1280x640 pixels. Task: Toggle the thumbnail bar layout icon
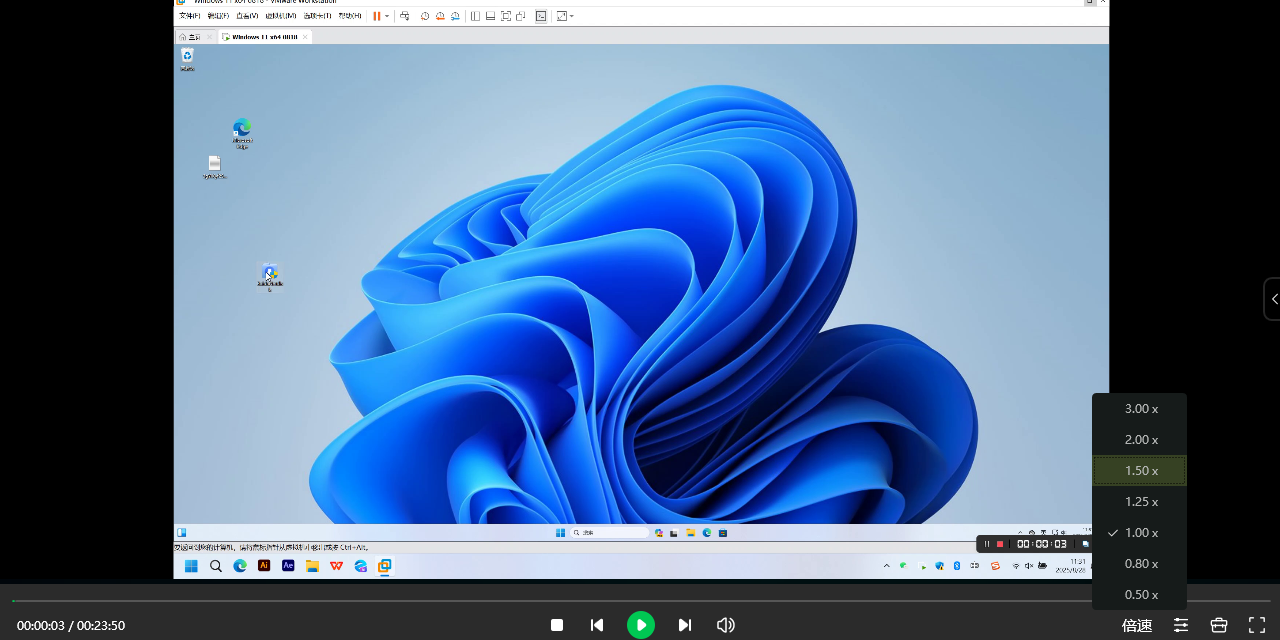click(490, 16)
